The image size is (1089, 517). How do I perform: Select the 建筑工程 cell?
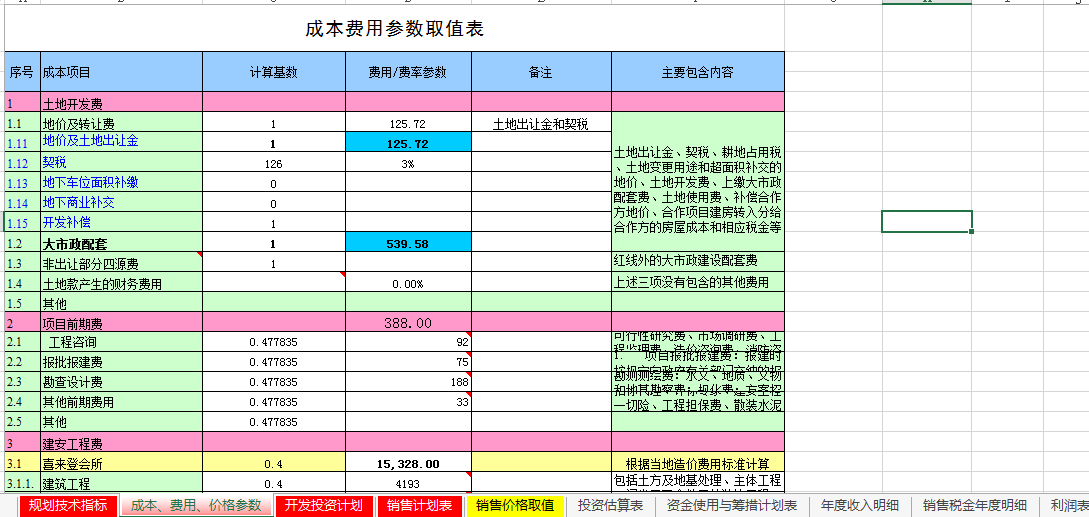(122, 483)
